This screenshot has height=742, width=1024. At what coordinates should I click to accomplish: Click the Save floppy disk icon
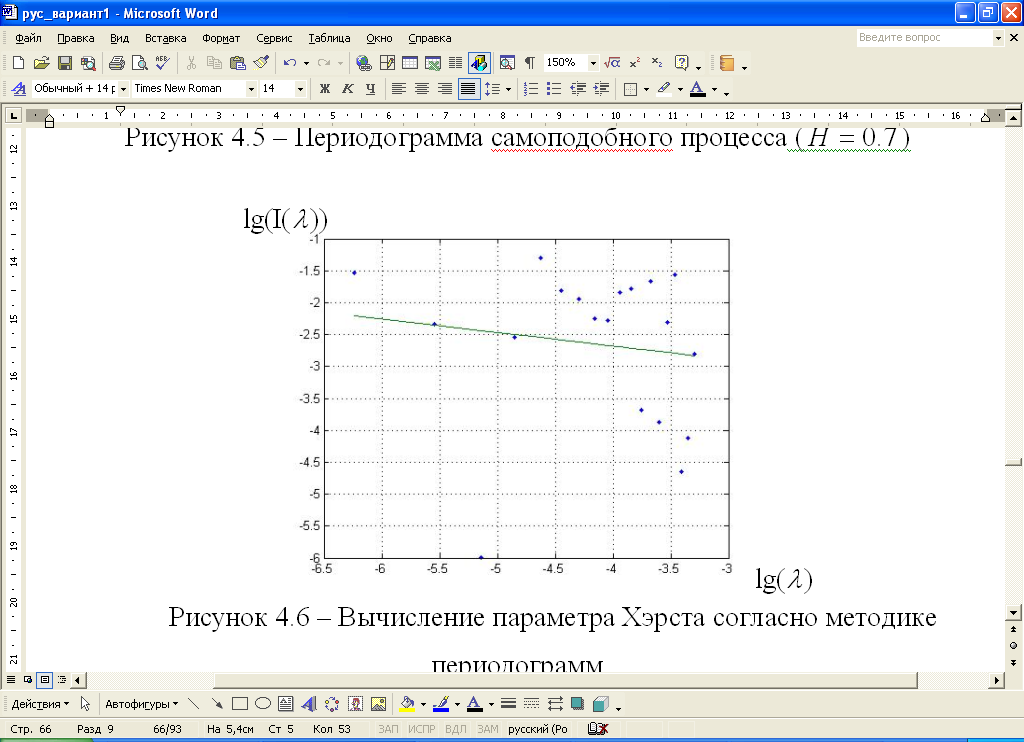click(x=64, y=63)
